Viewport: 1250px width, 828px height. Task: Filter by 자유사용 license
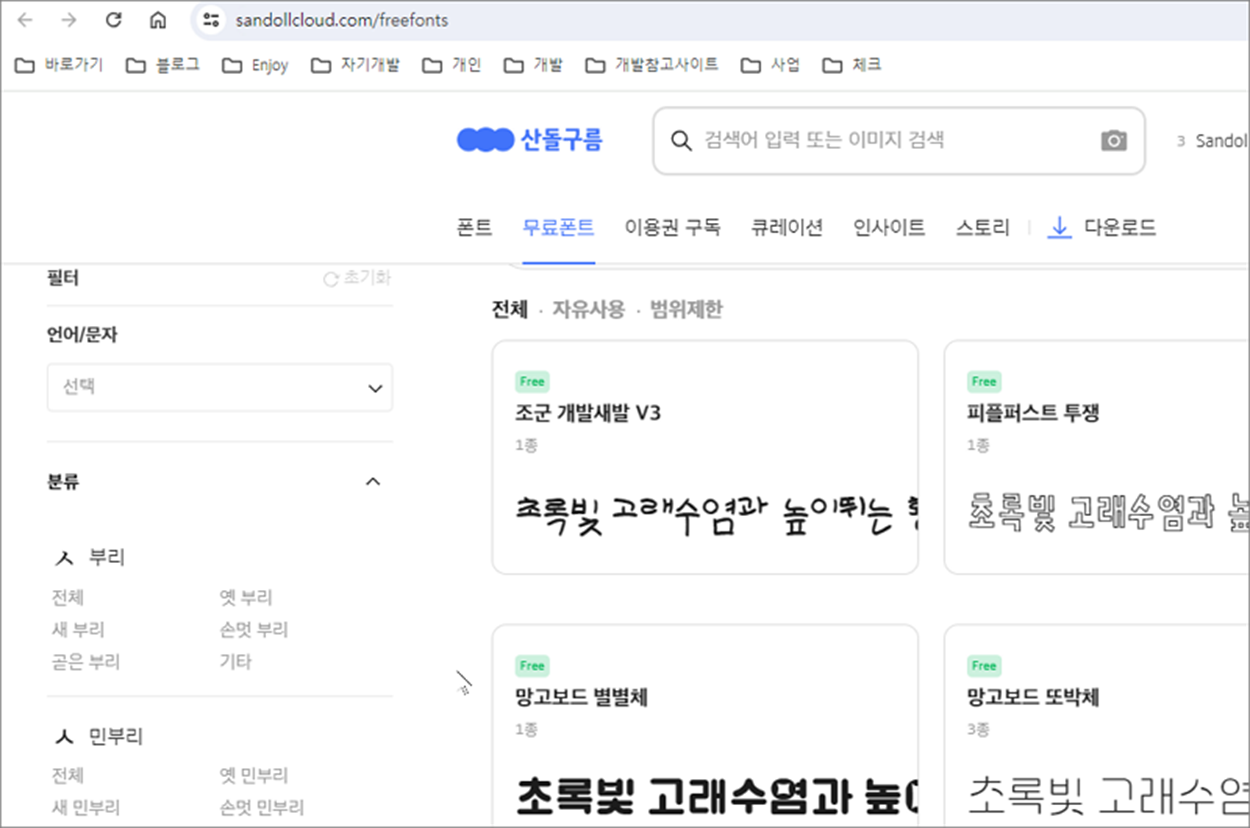589,310
